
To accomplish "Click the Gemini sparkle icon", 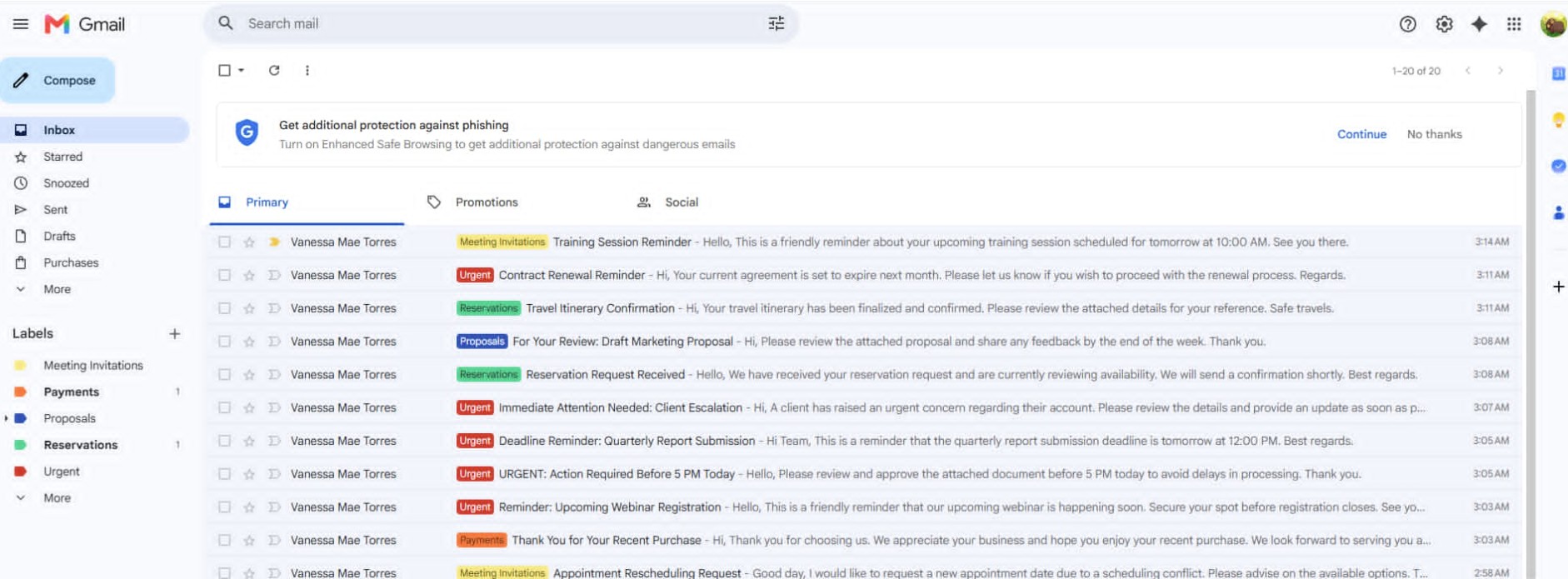I will pyautogui.click(x=1479, y=24).
